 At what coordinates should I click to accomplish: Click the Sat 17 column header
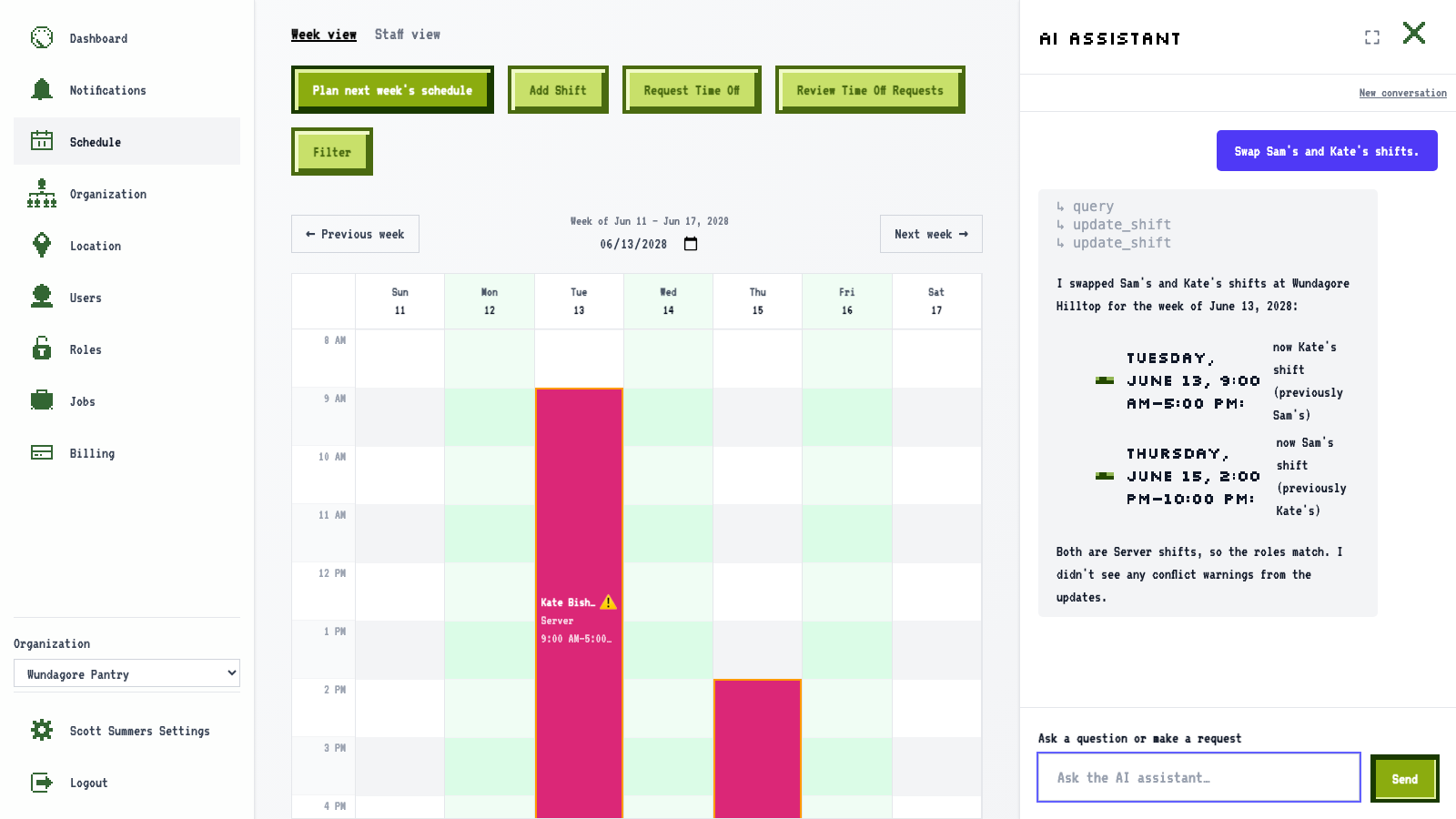[936, 301]
